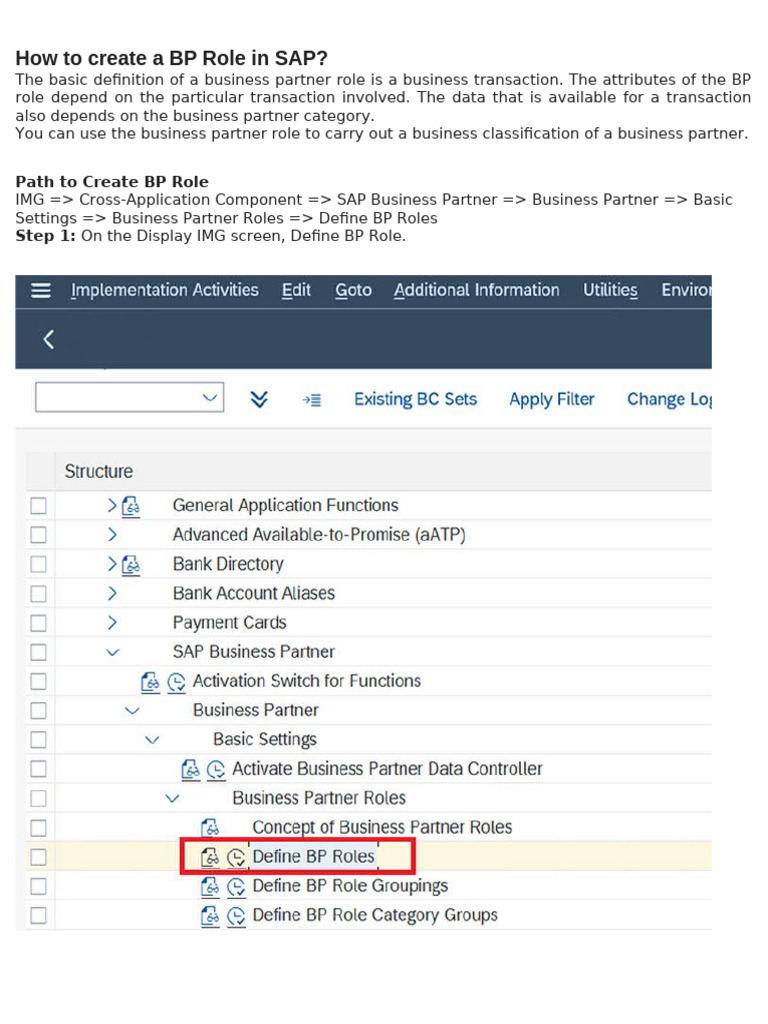Execute activity icon for Define BP Roles
768x1024 pixels.
coord(236,857)
